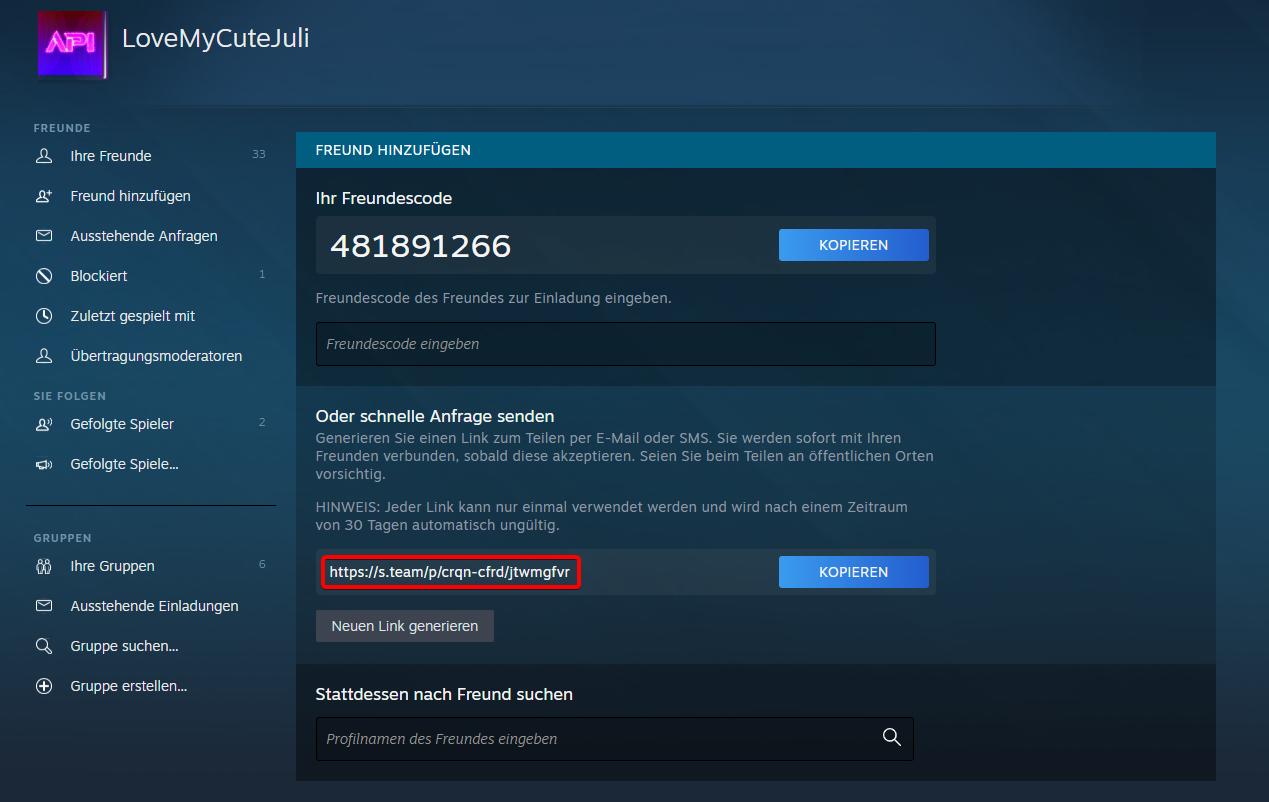Focus the Freundescode eingeben field
The image size is (1269, 802).
(x=625, y=344)
